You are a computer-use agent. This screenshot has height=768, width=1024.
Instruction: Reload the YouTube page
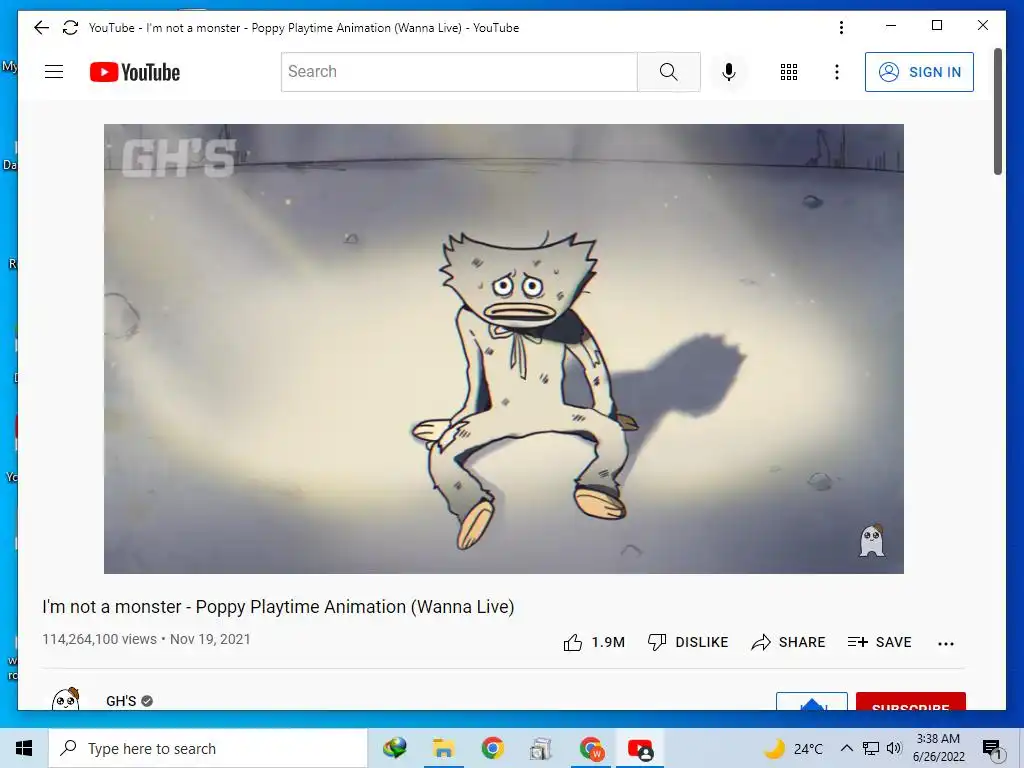click(71, 27)
